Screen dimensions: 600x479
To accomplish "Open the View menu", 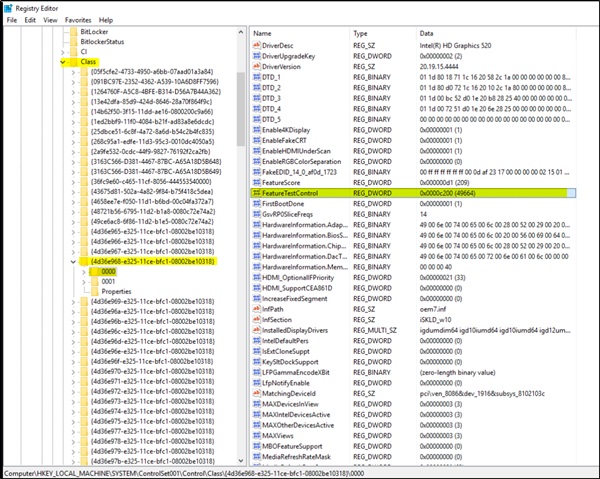I will click(50, 20).
